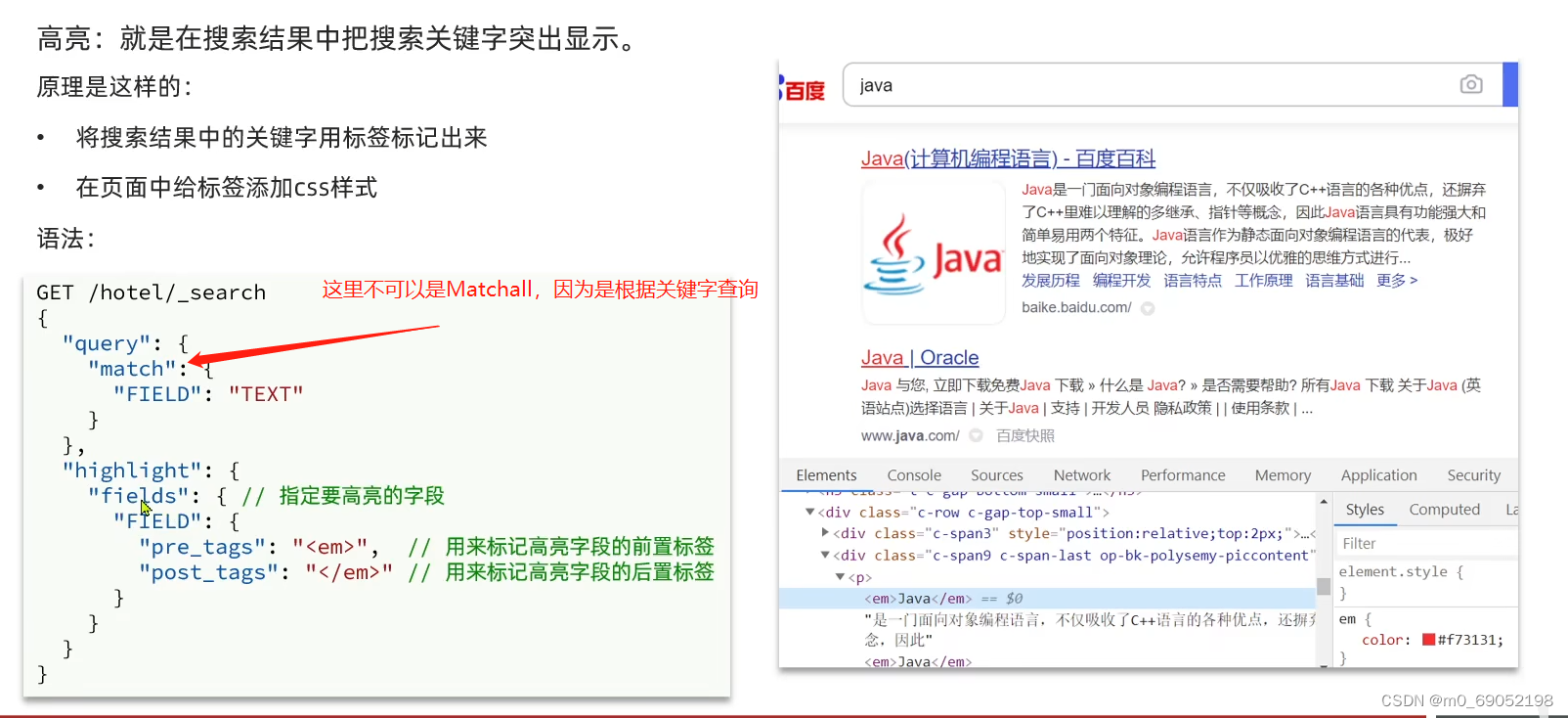Open the 百度快照 link
Screen dimensions: 1568x718
(1025, 435)
